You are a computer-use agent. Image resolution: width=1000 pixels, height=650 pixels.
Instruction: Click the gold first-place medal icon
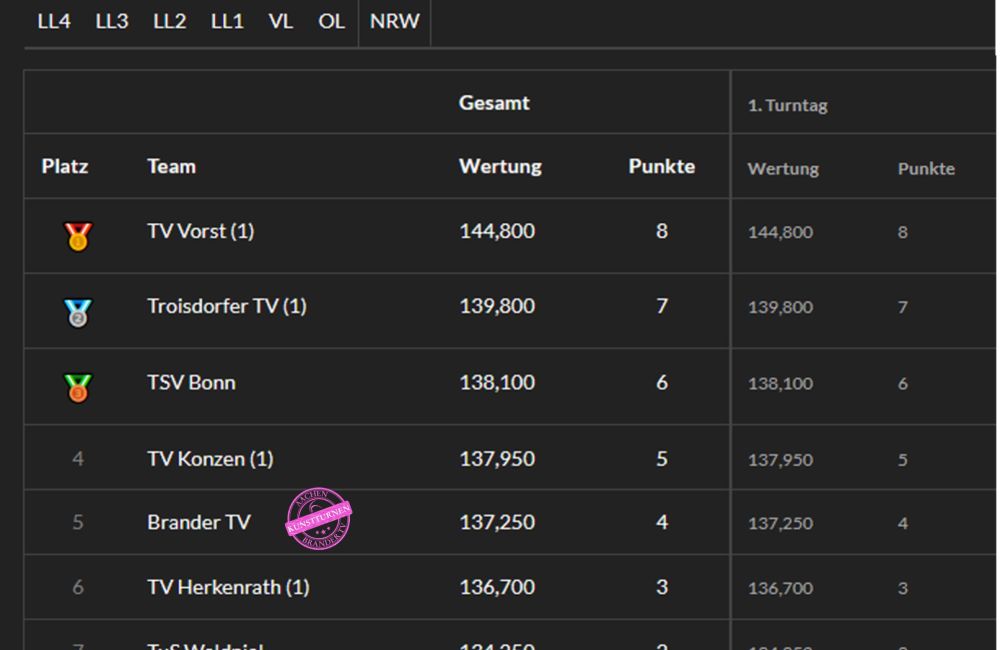[77, 236]
